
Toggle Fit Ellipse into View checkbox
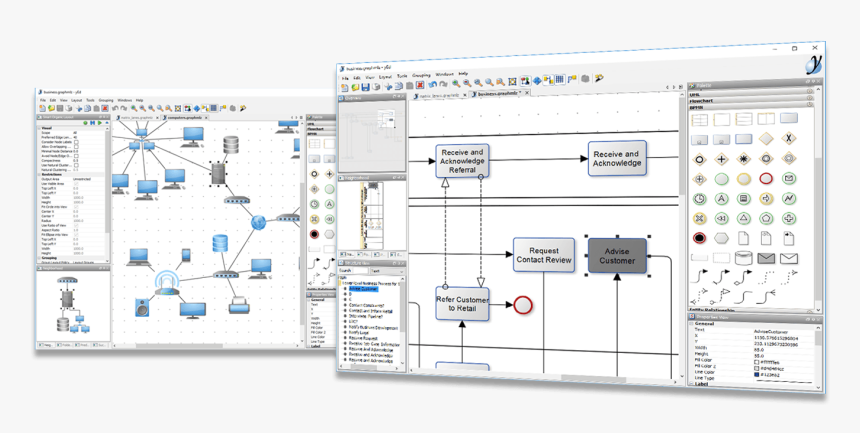pos(76,234)
